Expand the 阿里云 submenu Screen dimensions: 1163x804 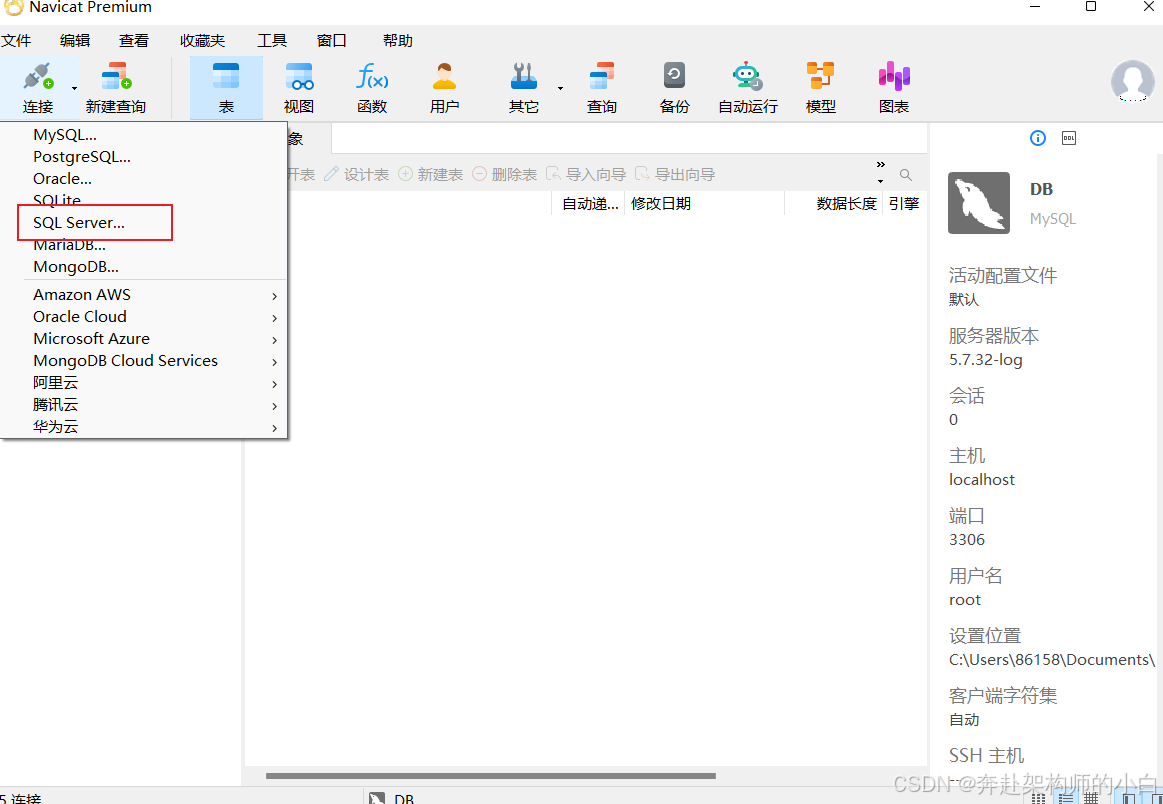(144, 383)
